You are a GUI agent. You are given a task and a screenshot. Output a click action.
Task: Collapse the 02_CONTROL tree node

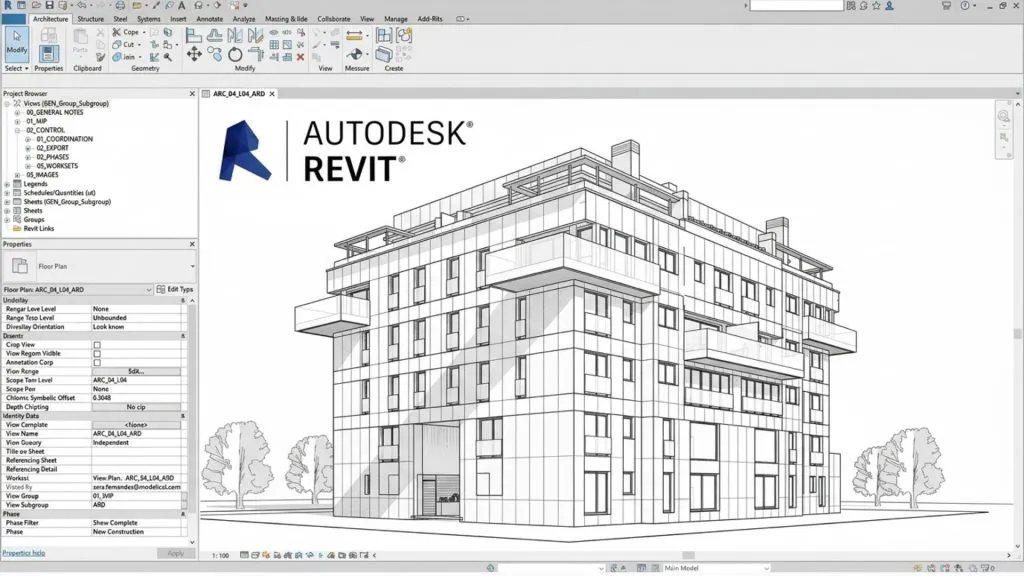18,131
